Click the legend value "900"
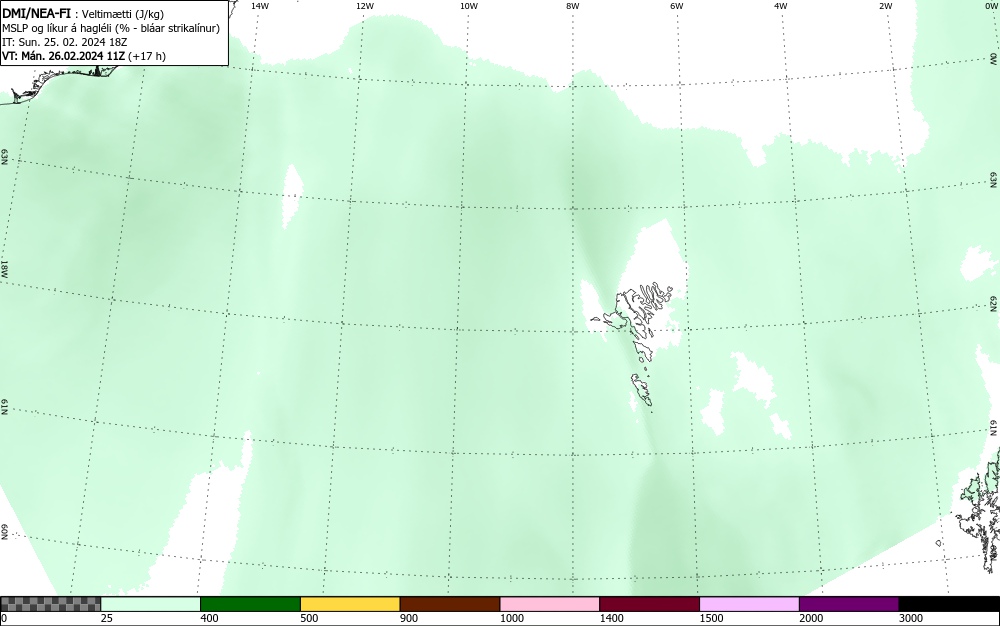Image resolution: width=1000 pixels, height=626 pixels. pos(409,618)
